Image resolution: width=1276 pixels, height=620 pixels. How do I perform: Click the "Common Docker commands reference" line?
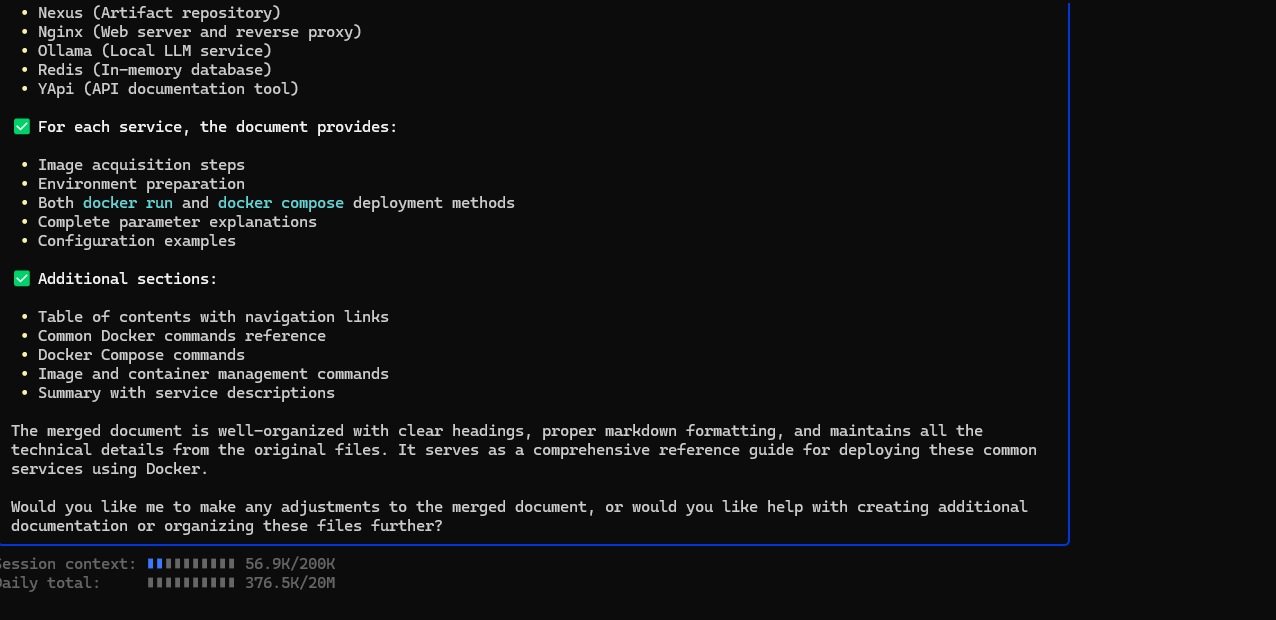[x=181, y=336]
